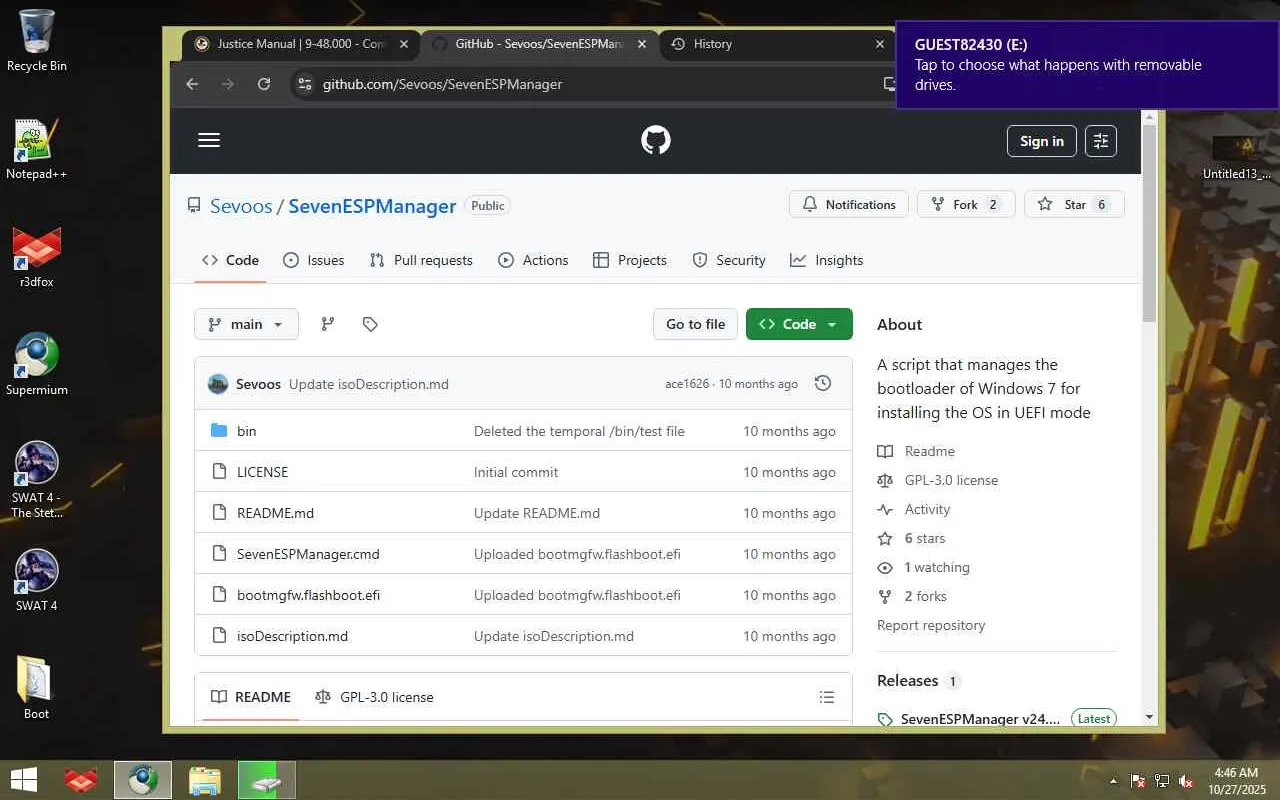
Task: Switch to the Issues tab
Action: 313,260
